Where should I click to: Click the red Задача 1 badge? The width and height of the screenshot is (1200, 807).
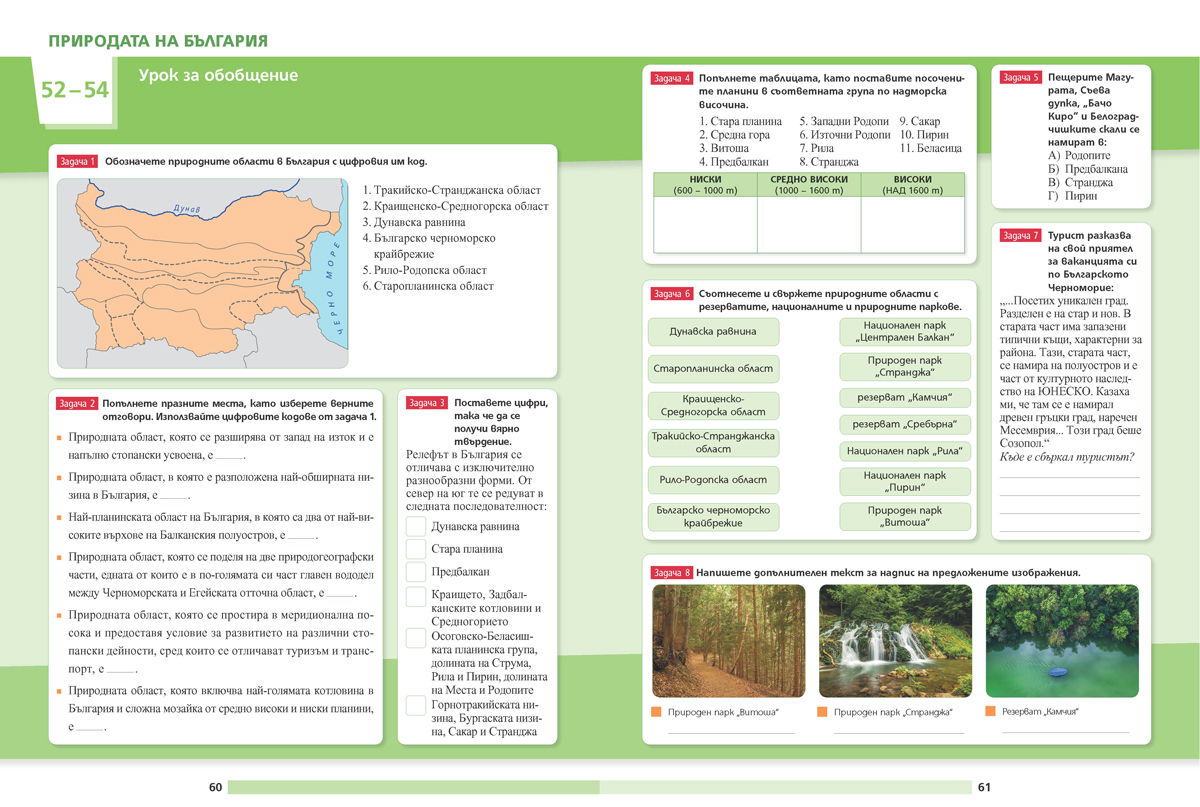(77, 161)
